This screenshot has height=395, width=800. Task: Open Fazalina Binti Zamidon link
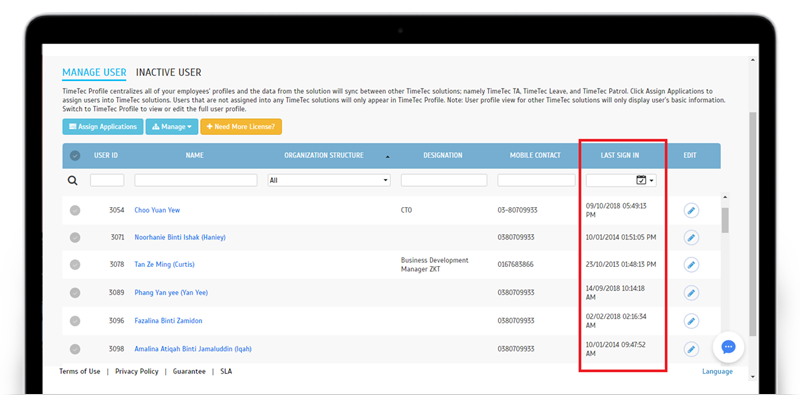(168, 321)
